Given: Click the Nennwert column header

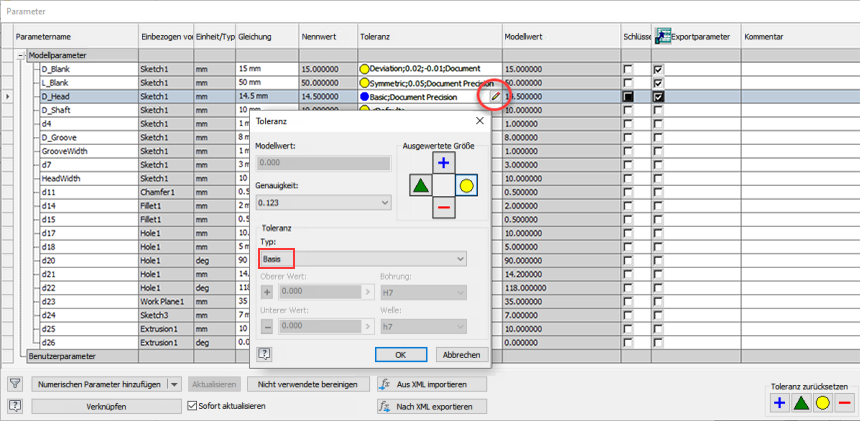Looking at the screenshot, I should click(328, 36).
